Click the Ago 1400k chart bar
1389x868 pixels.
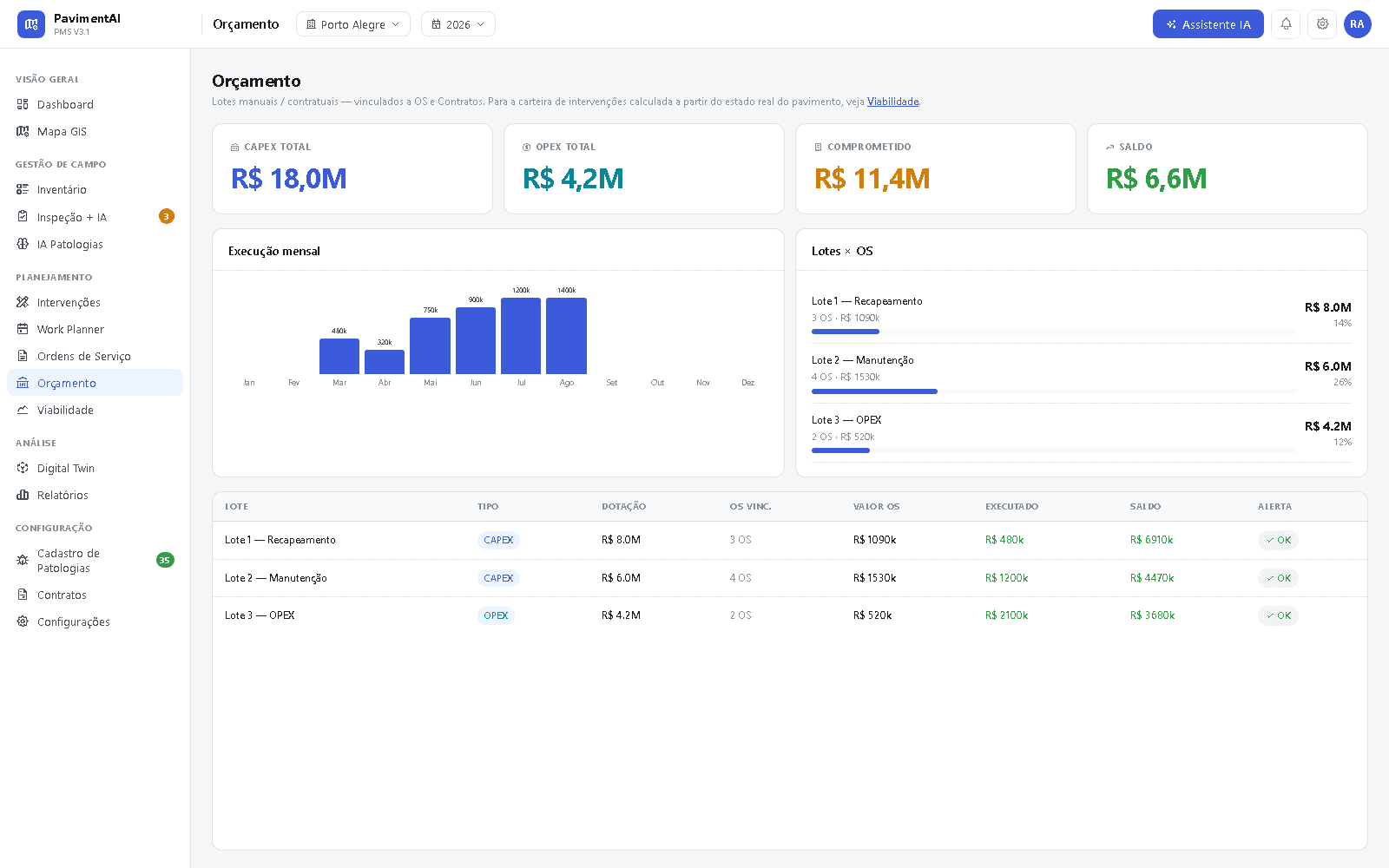point(566,336)
